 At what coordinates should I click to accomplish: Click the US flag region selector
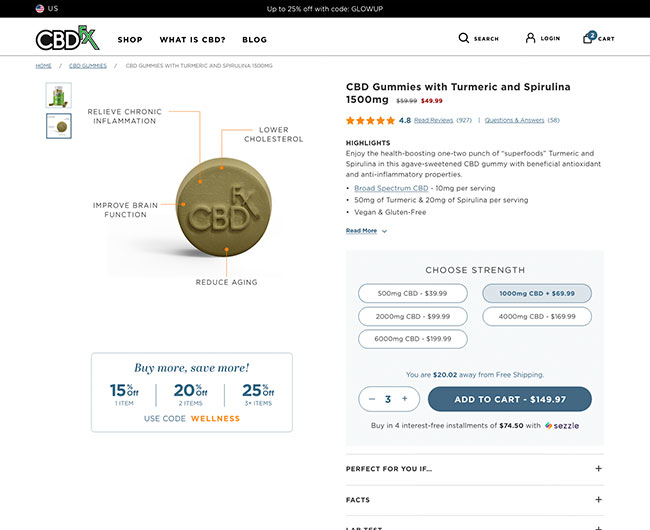(40, 8)
